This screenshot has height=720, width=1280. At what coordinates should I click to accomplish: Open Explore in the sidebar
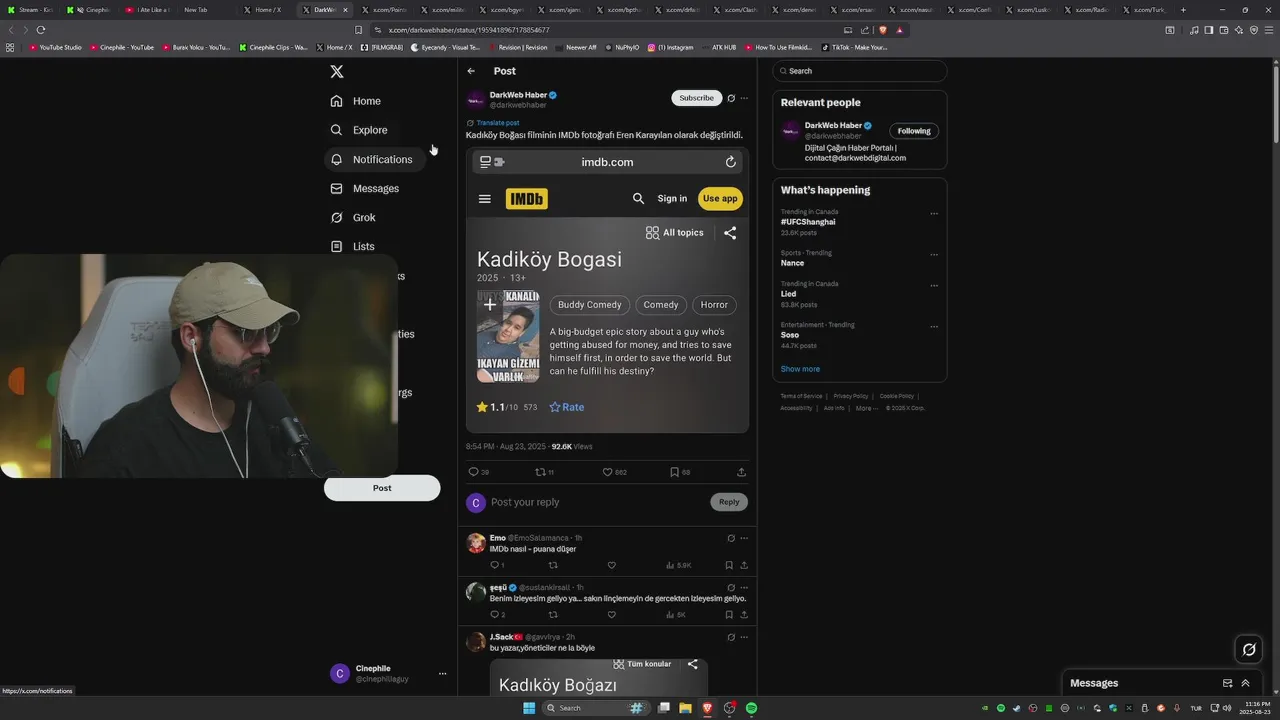pos(359,130)
